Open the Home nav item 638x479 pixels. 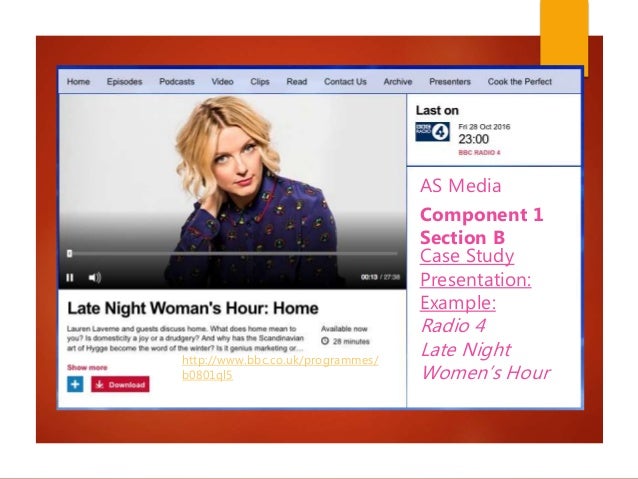(78, 81)
